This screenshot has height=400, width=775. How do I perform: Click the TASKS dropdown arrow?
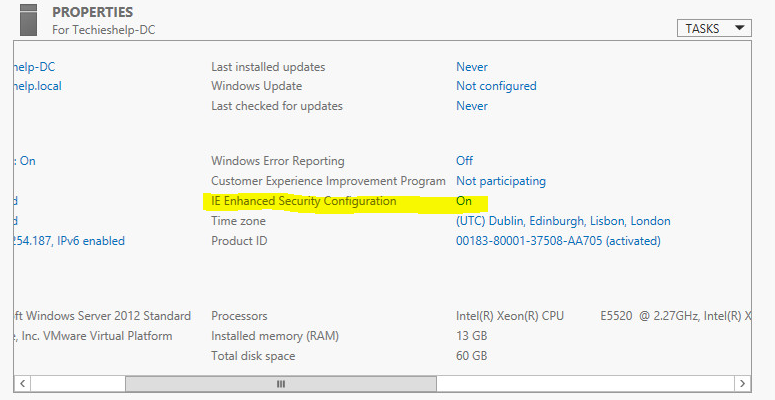739,28
